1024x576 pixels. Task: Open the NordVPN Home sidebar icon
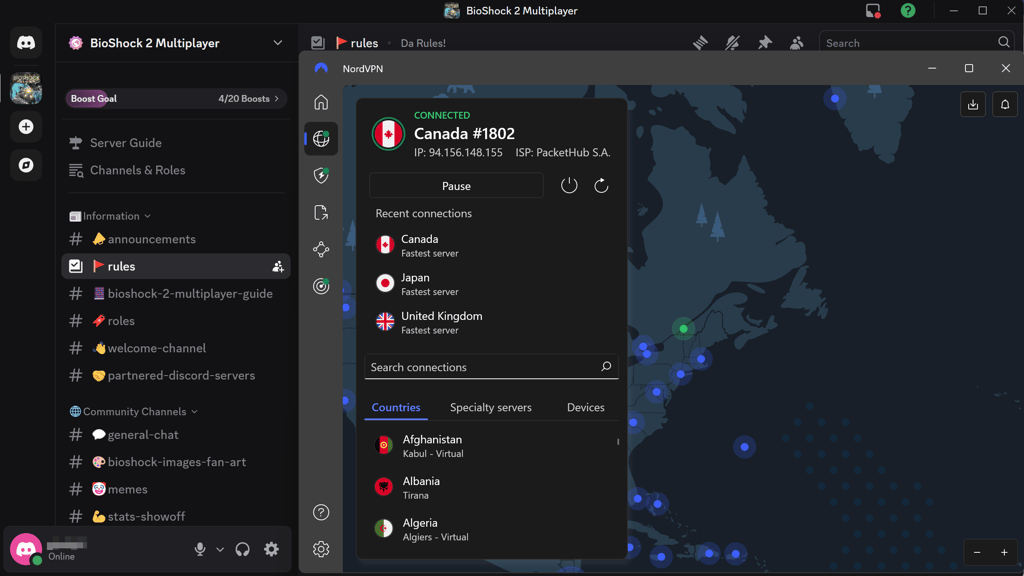click(x=321, y=103)
